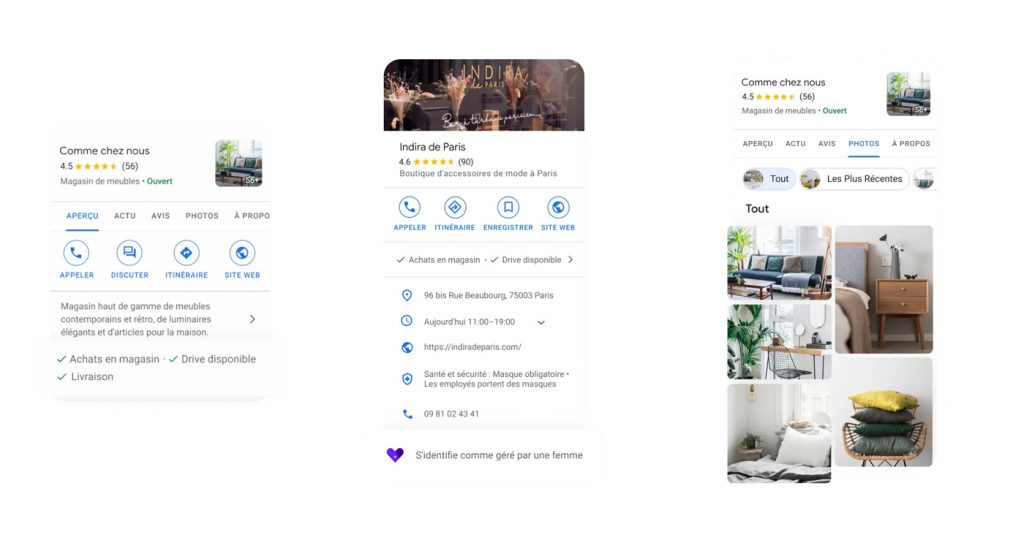The image size is (1024, 551).
Task: Open the yellow cushions chair photo
Action: [x=884, y=412]
